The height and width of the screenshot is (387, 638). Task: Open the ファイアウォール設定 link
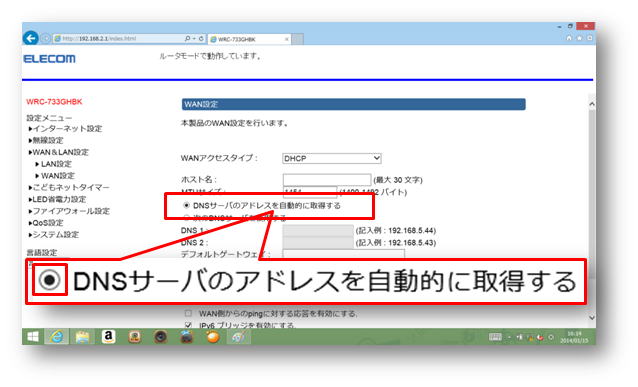tap(69, 211)
